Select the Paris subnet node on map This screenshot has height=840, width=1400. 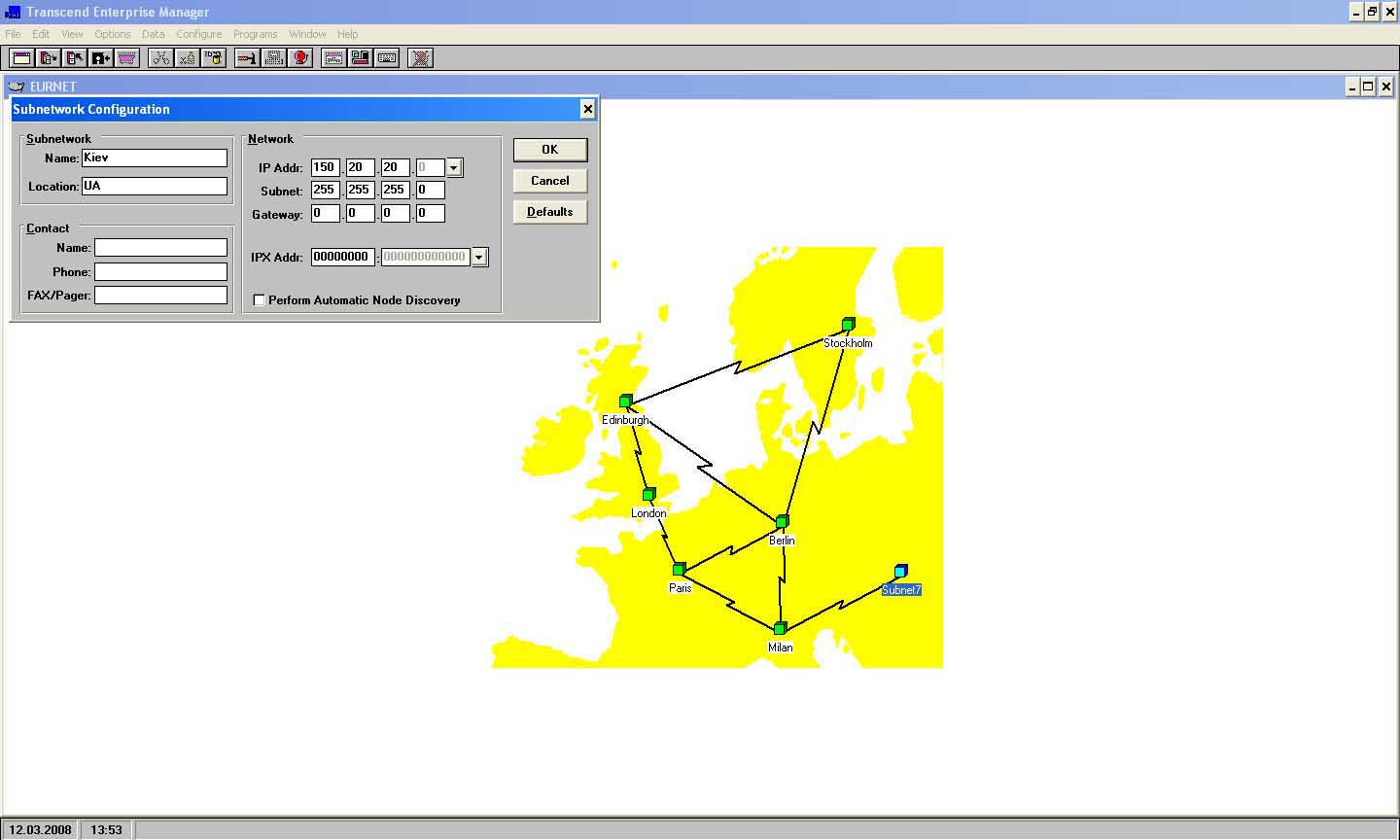(679, 569)
